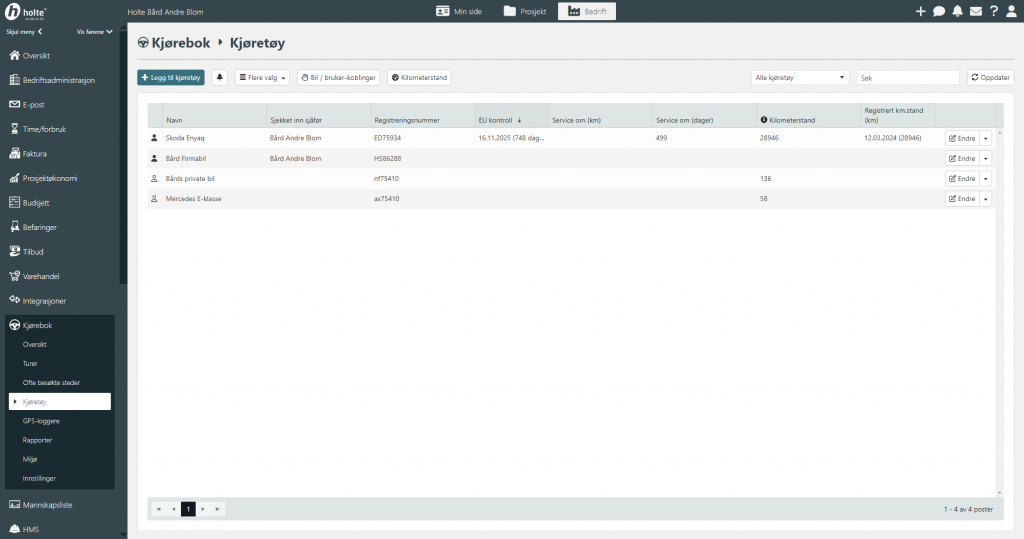Switch to the Prosjekt tab
This screenshot has width=1024, height=539.
pyautogui.click(x=525, y=11)
